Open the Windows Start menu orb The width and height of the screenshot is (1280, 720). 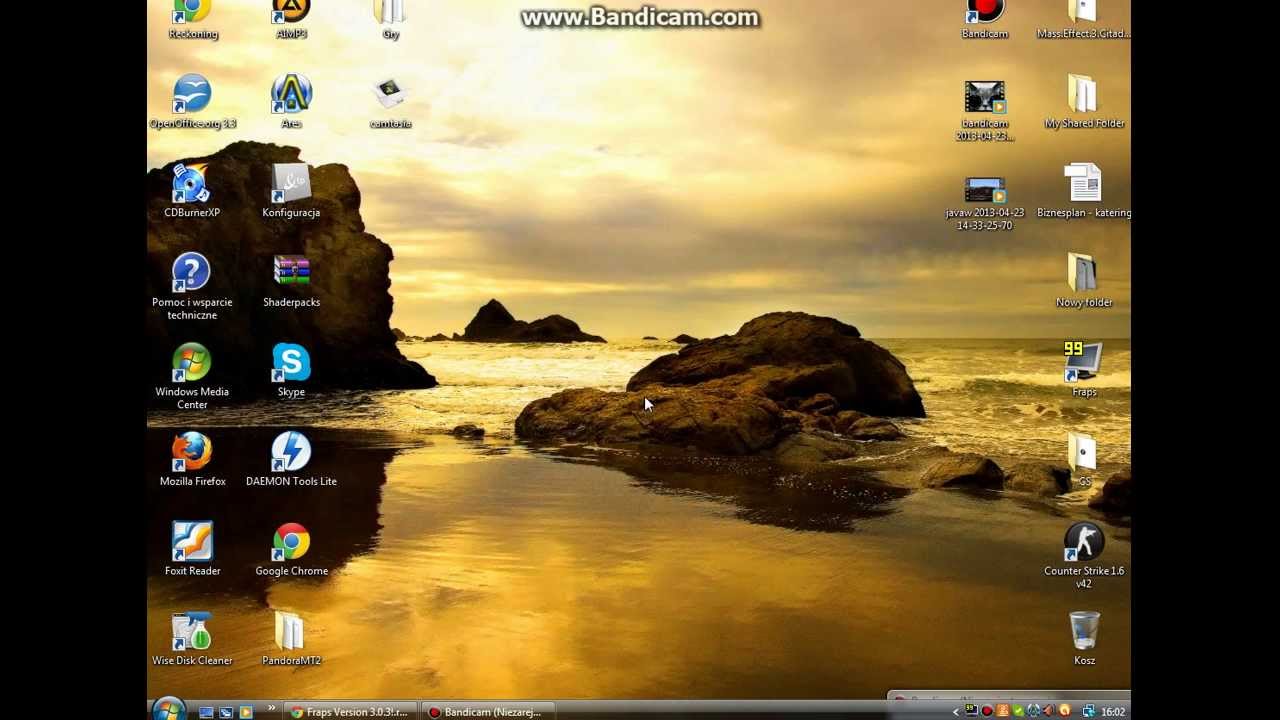point(168,710)
